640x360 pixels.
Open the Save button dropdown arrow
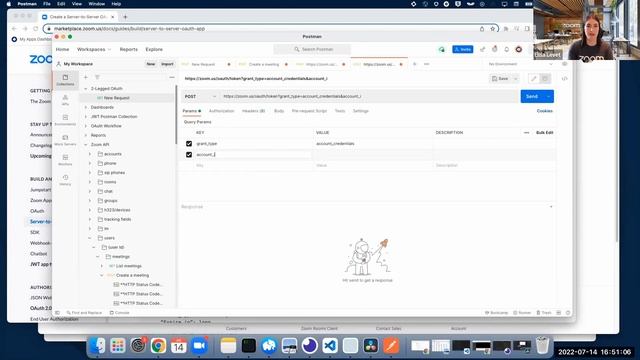click(516, 78)
